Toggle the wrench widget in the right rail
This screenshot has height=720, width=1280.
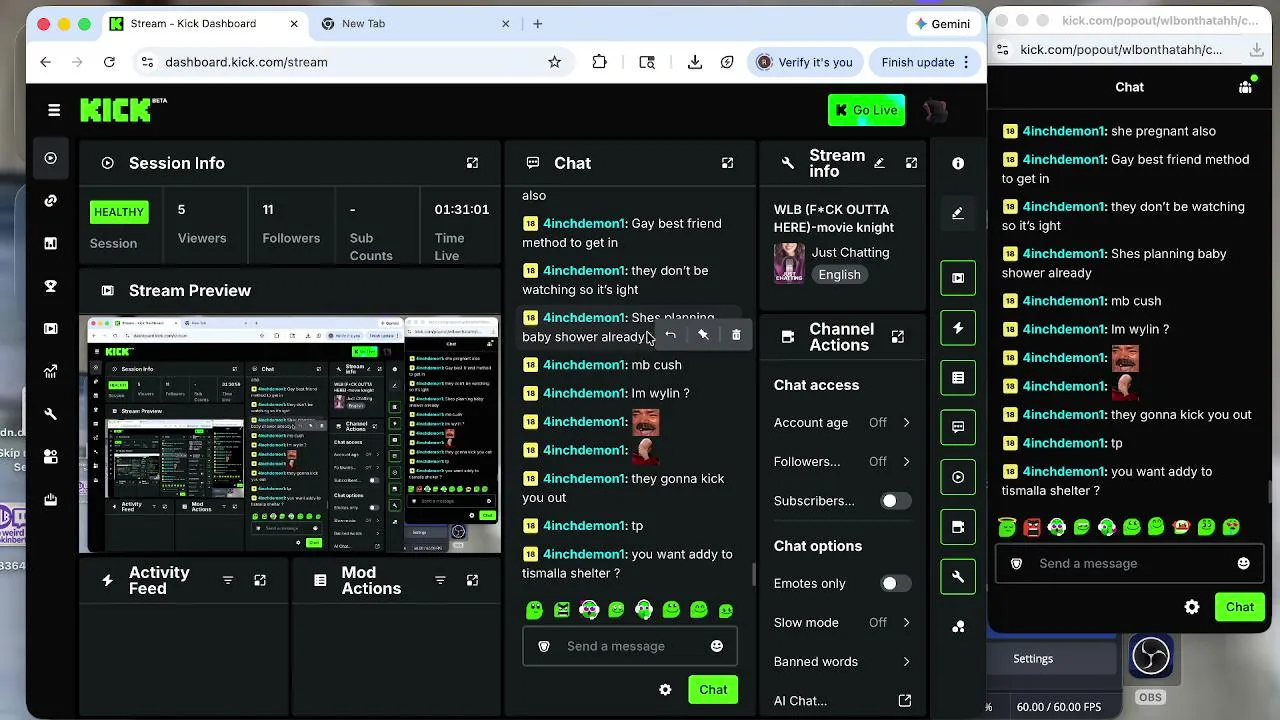958,577
